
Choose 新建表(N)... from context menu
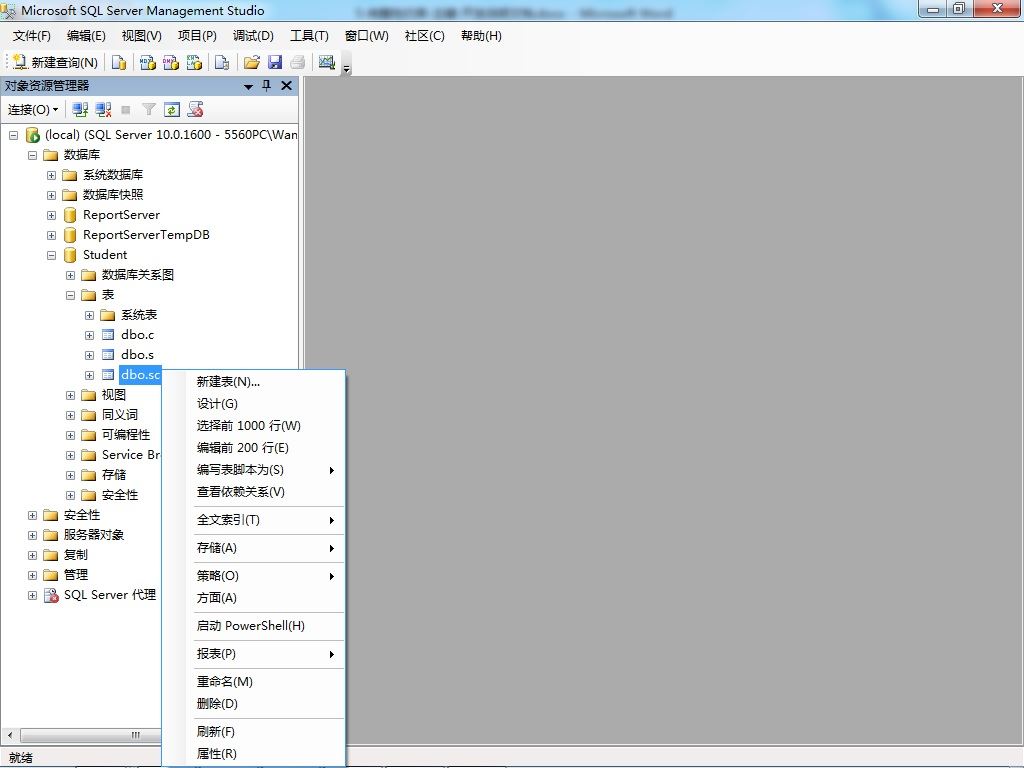point(253,381)
